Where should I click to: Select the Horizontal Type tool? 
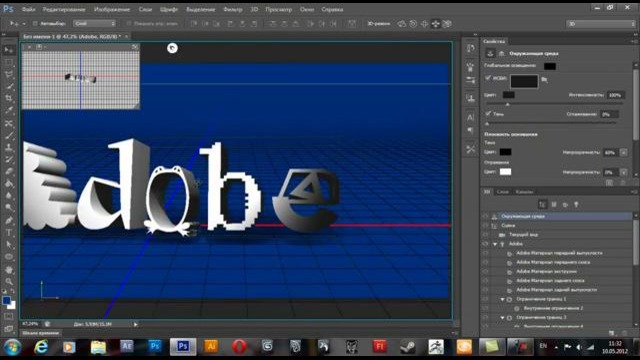click(x=9, y=233)
